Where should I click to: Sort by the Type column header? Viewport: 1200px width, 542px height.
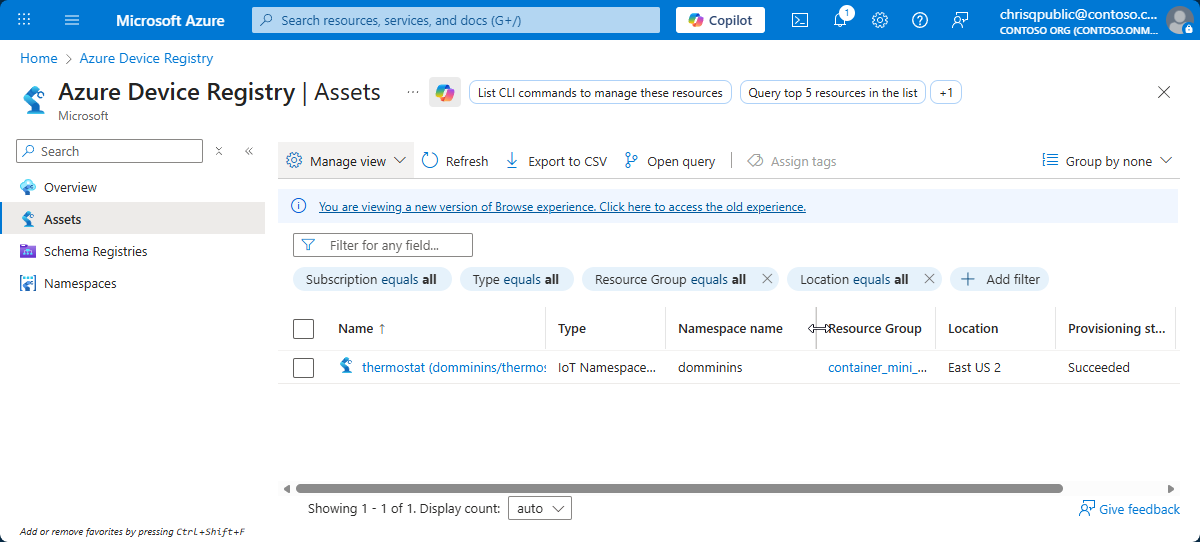[572, 328]
